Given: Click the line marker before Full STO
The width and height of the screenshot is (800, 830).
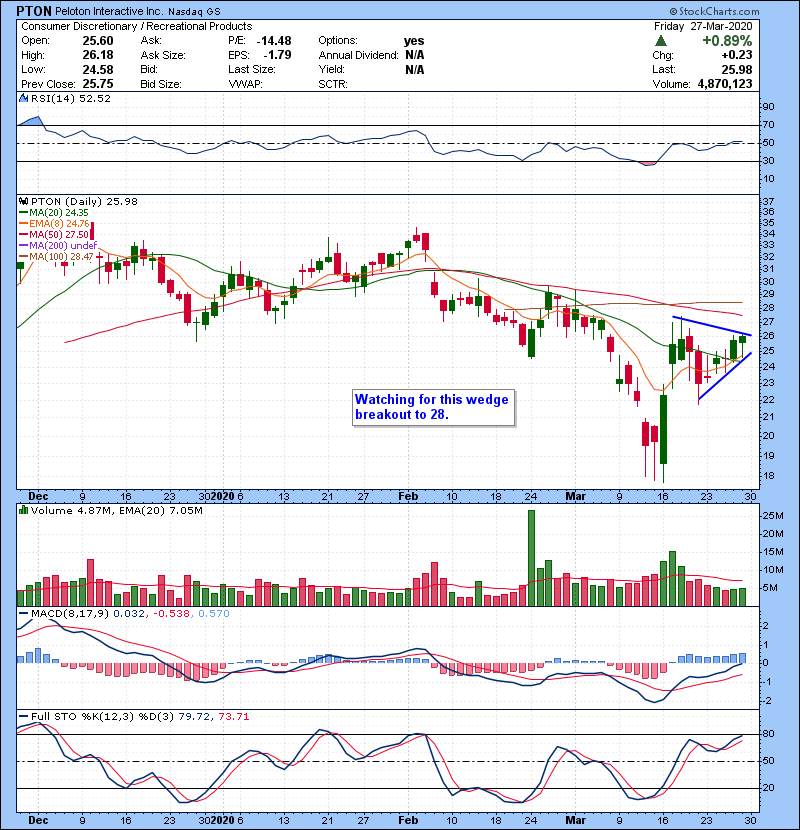Looking at the screenshot, I should pyautogui.click(x=23, y=717).
